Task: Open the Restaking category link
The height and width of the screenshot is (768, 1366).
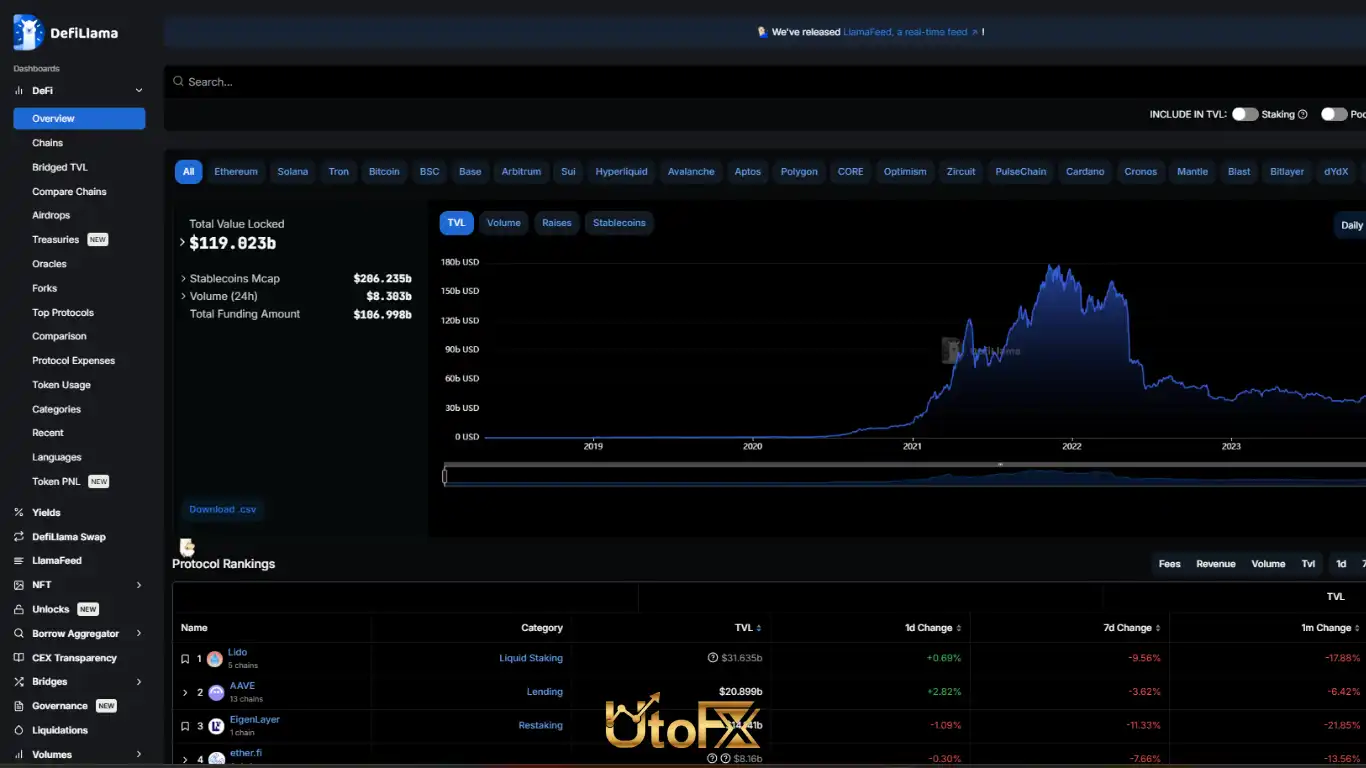Action: coord(540,726)
